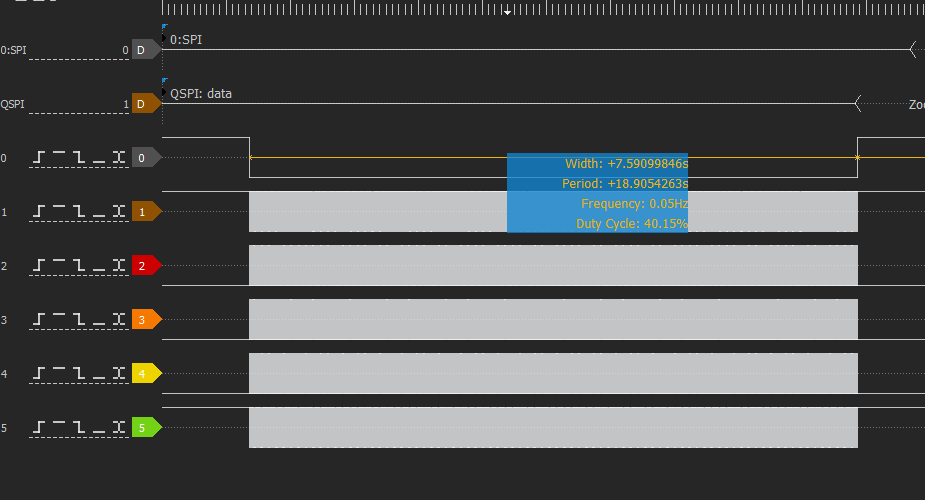Open the QSPI decoder D badge
The image size is (925, 500).
click(x=146, y=104)
